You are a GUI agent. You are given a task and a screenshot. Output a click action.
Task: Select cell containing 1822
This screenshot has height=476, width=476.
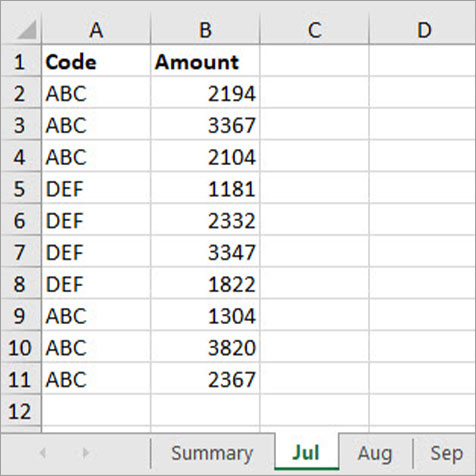[x=205, y=283]
